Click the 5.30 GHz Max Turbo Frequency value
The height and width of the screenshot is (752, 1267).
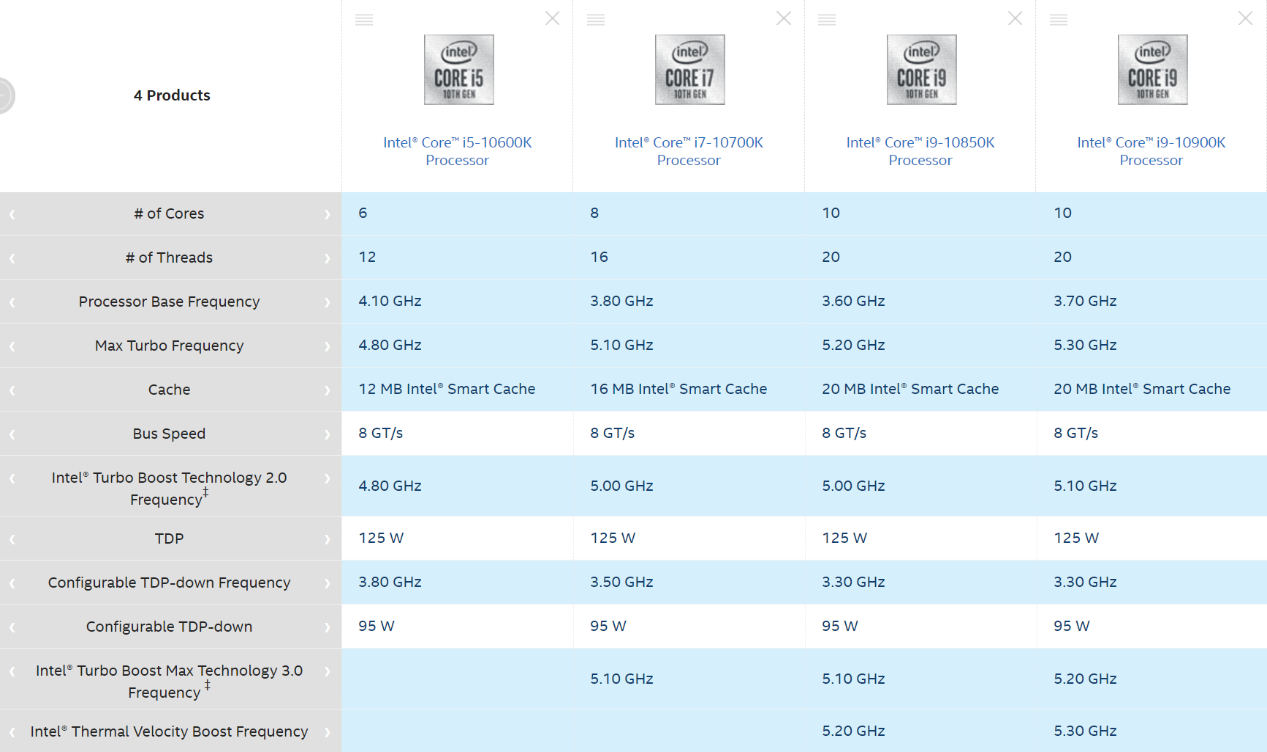pyautogui.click(x=1085, y=345)
